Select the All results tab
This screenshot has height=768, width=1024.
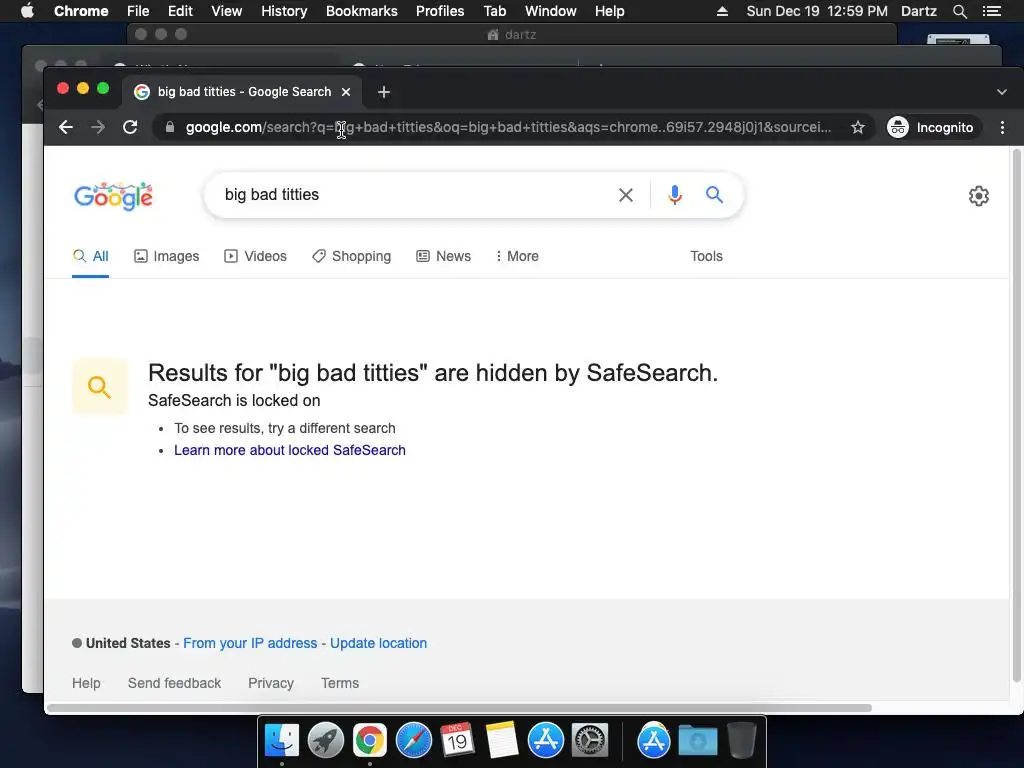[90, 256]
